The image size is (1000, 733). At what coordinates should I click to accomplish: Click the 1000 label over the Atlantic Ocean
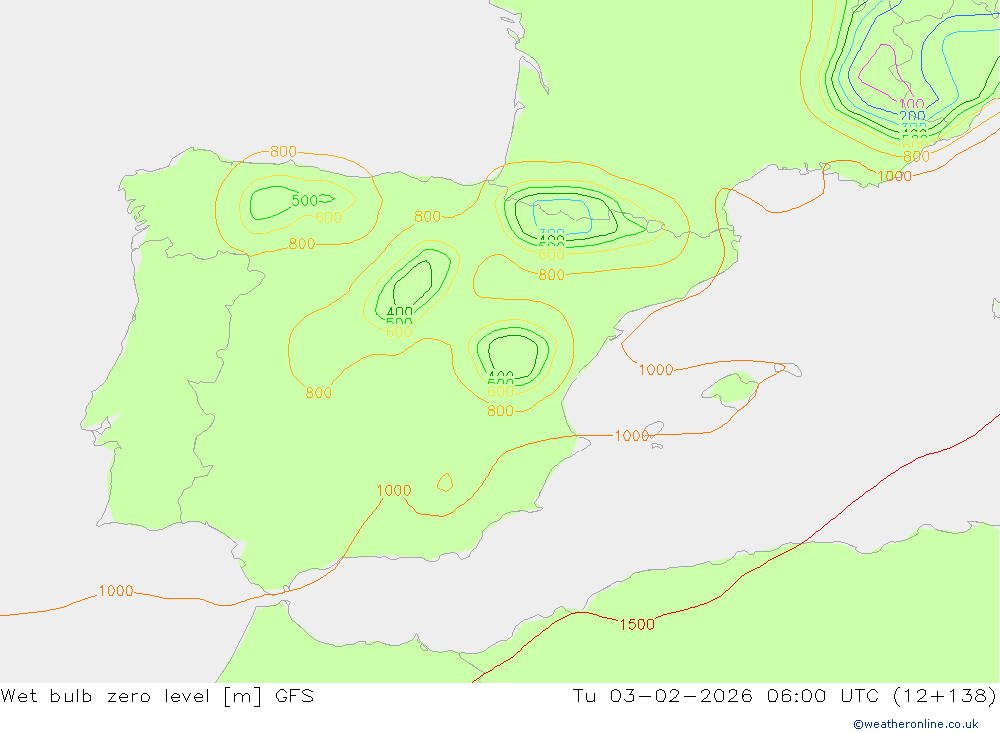tap(116, 591)
